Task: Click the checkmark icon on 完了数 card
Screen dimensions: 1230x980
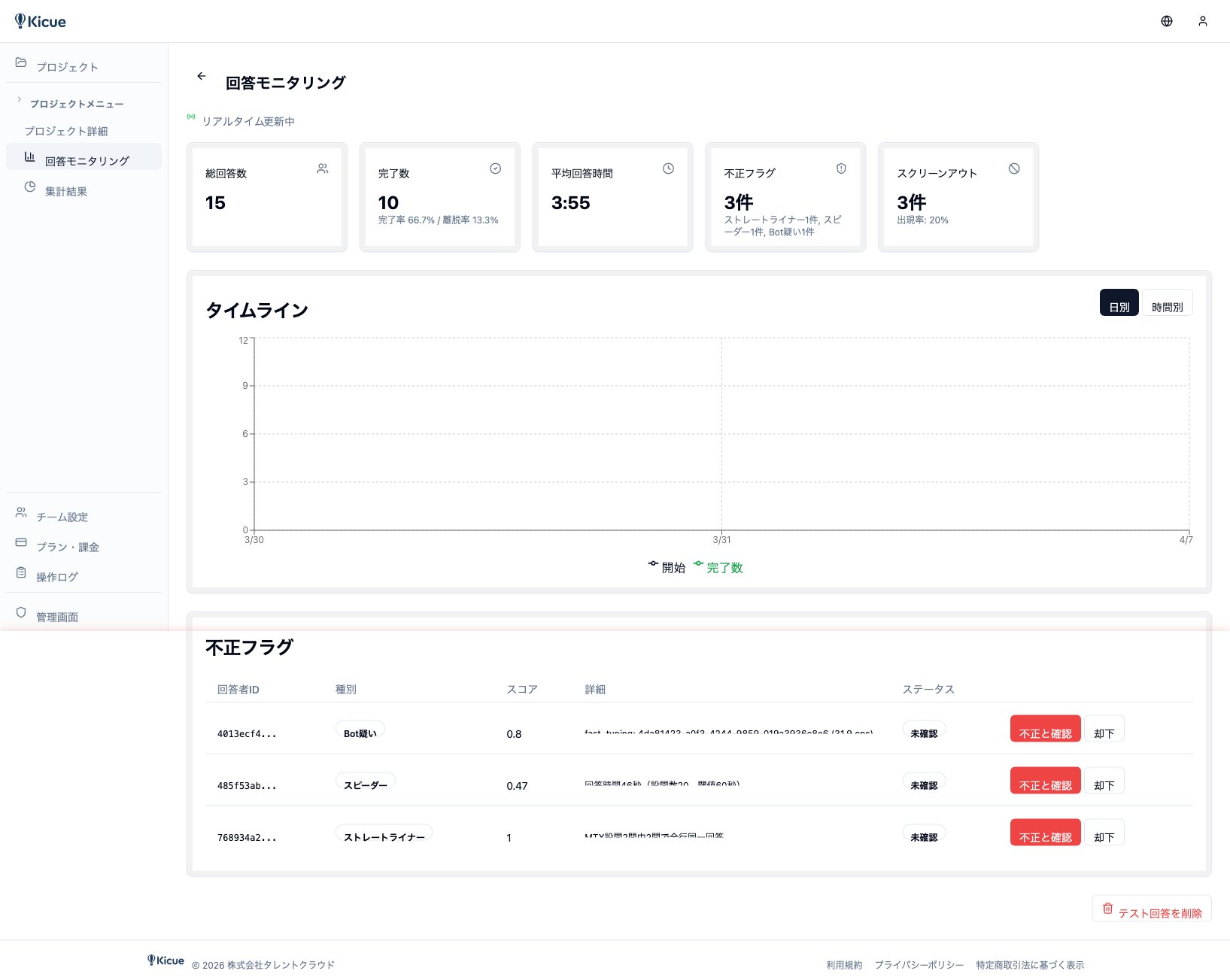Action: click(495, 168)
